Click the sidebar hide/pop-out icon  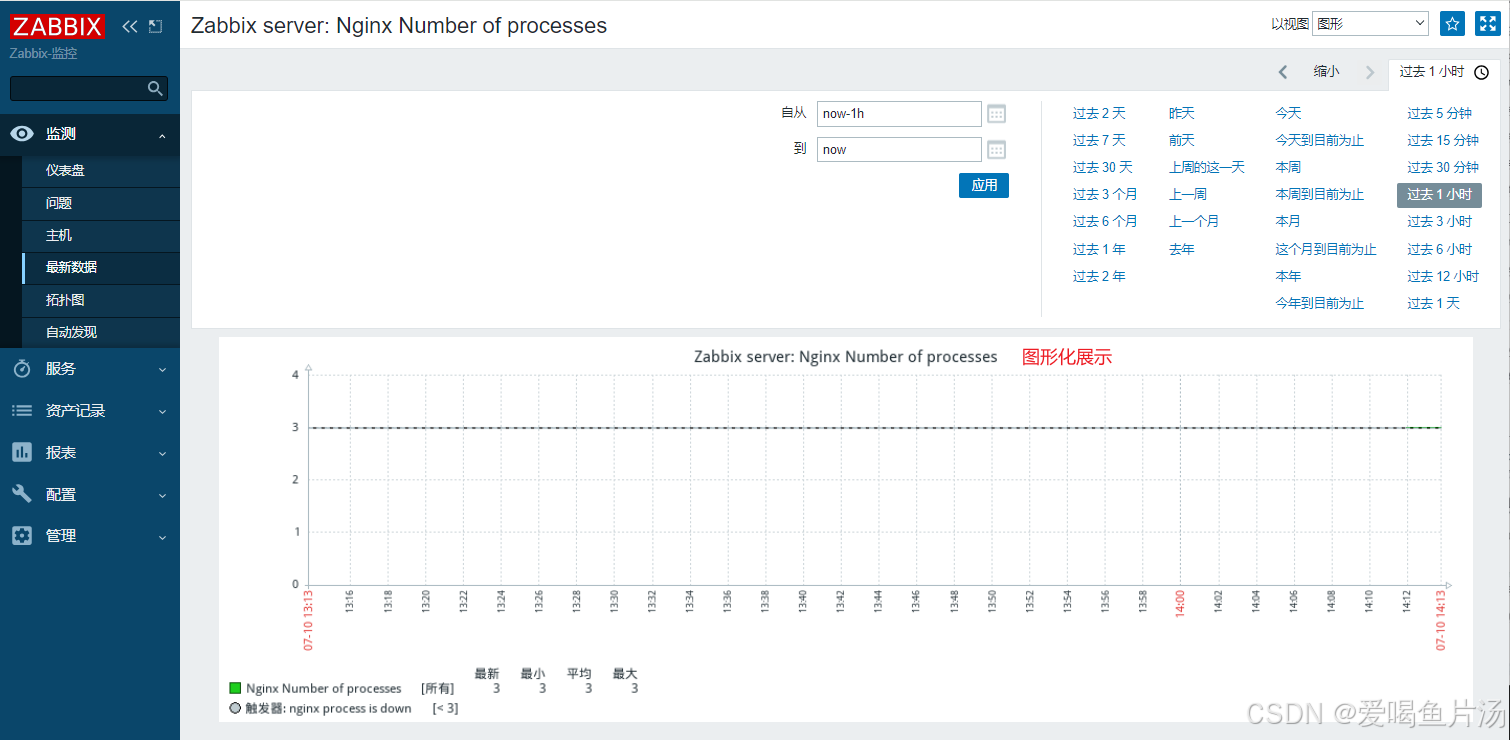155,26
